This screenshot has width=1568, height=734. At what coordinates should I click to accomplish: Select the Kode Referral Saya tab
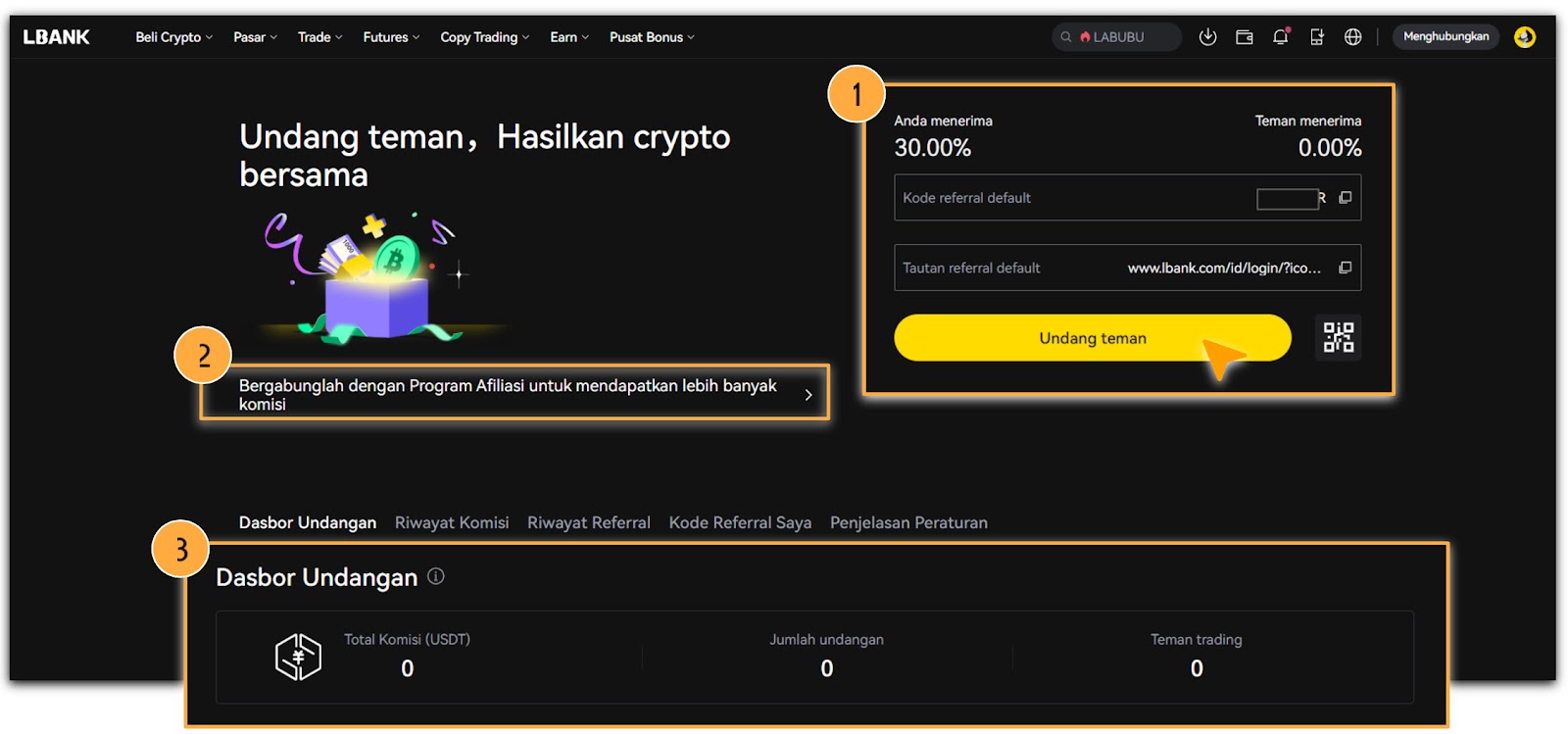click(x=740, y=522)
